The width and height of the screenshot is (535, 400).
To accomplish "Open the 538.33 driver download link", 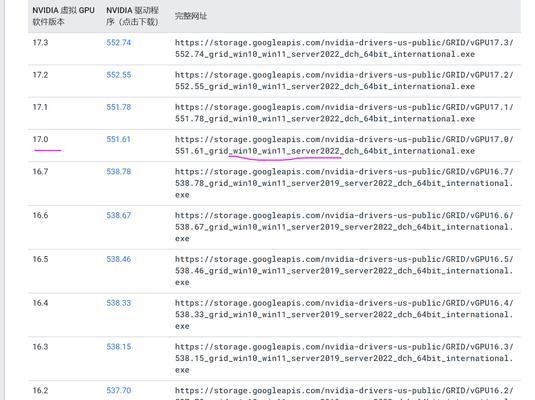I will coord(118,303).
